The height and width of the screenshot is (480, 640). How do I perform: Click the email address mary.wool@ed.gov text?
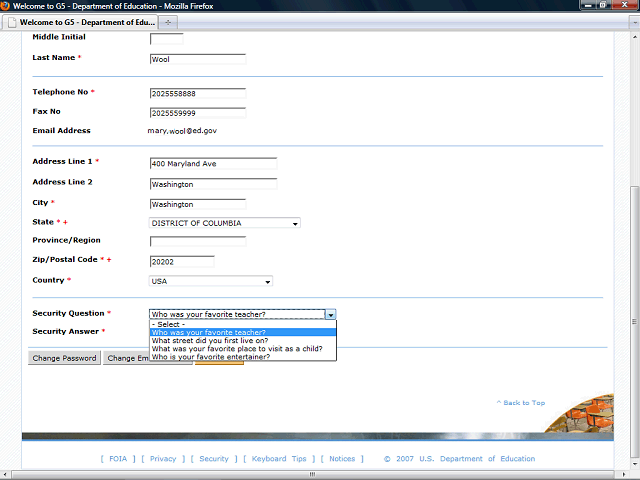pyautogui.click(x=182, y=131)
